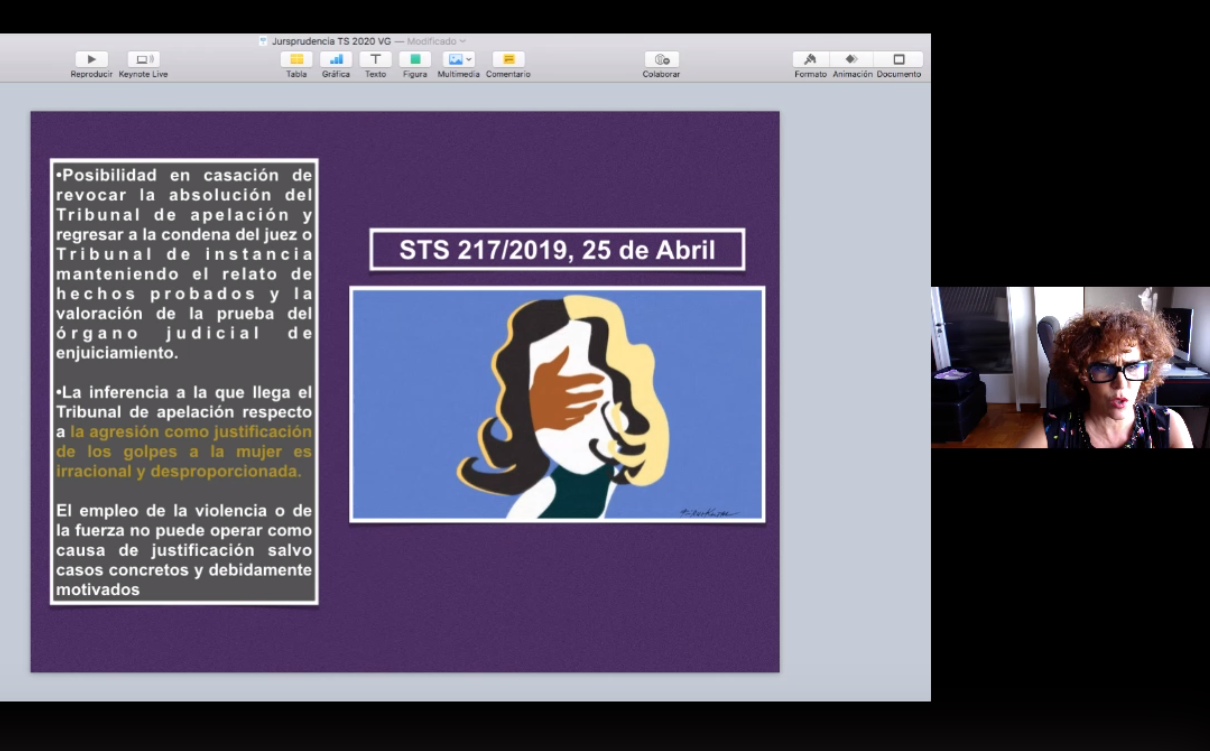Select the STS 217/2019 title box
Screen dimensions: 1210x751
(557, 250)
